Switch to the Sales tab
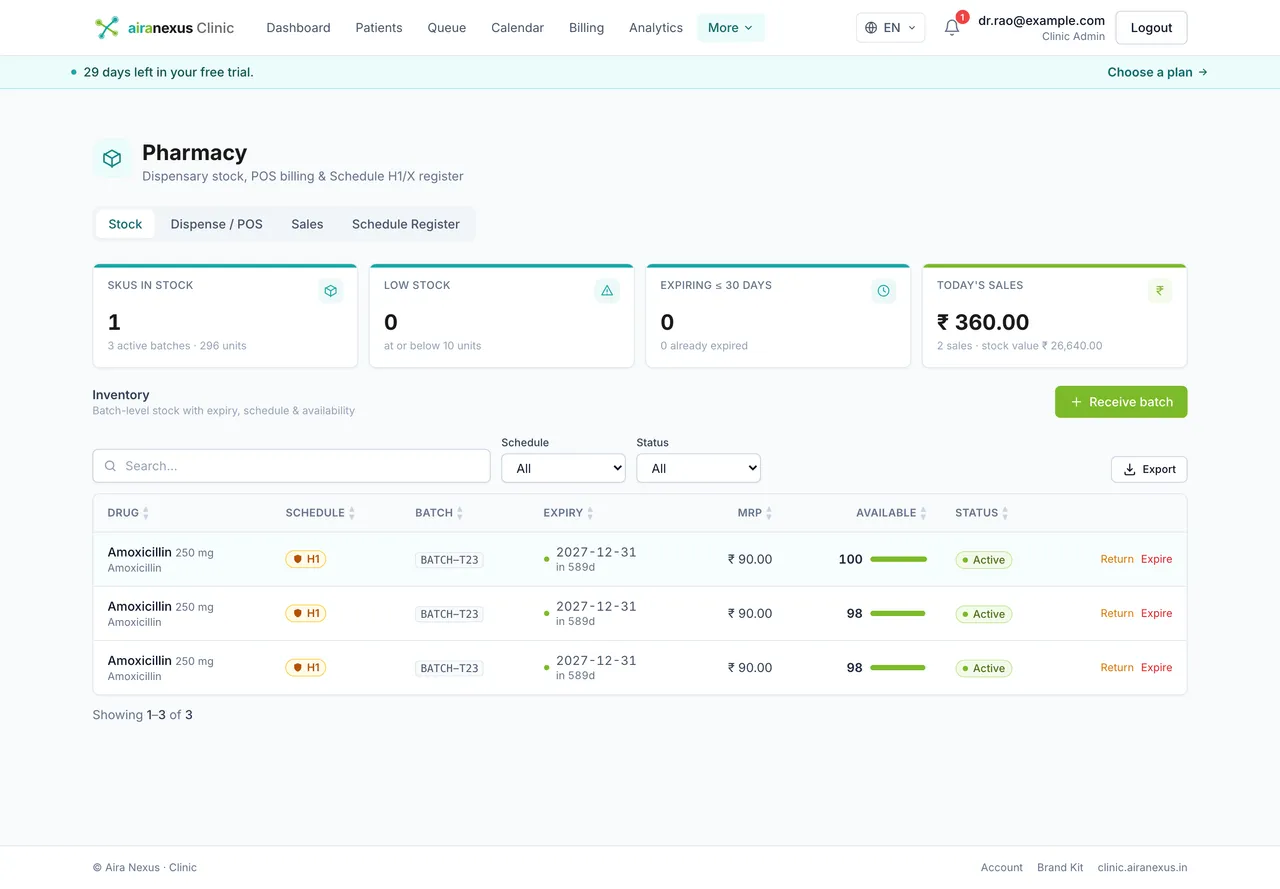The width and height of the screenshot is (1280, 889). 307,224
